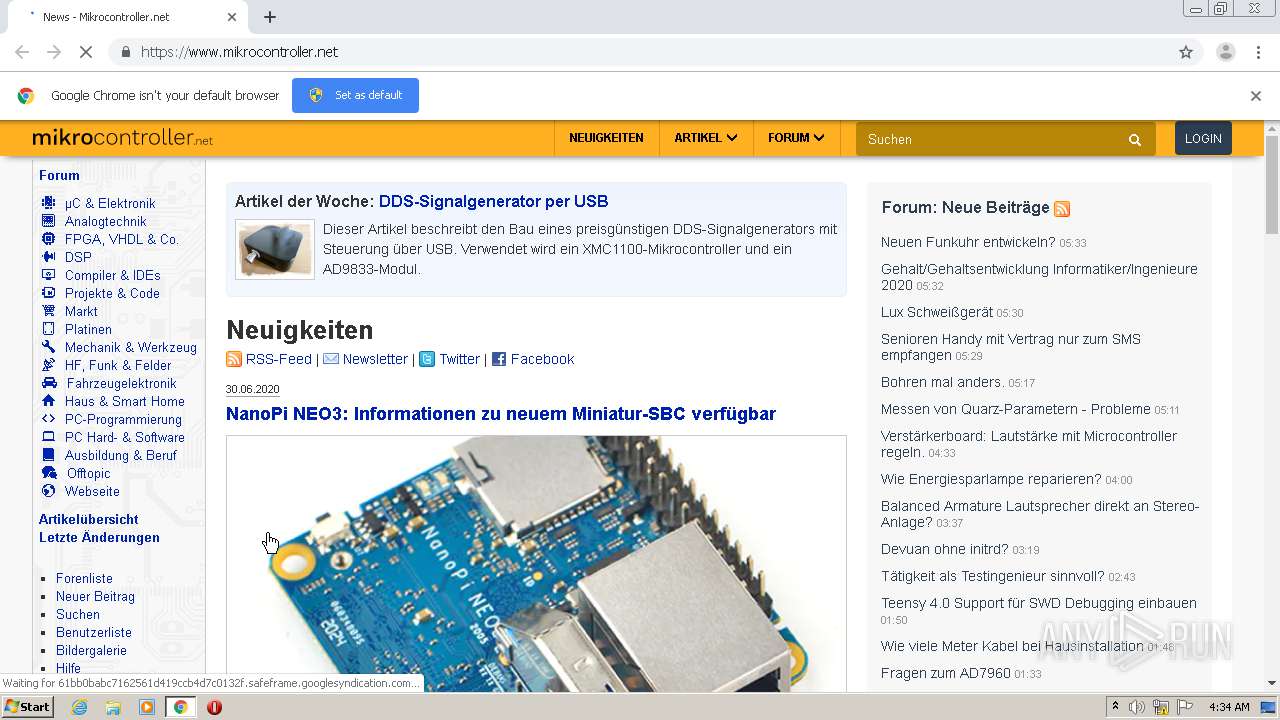Open the Bildergalerie link
The width and height of the screenshot is (1280, 720).
[x=91, y=650]
